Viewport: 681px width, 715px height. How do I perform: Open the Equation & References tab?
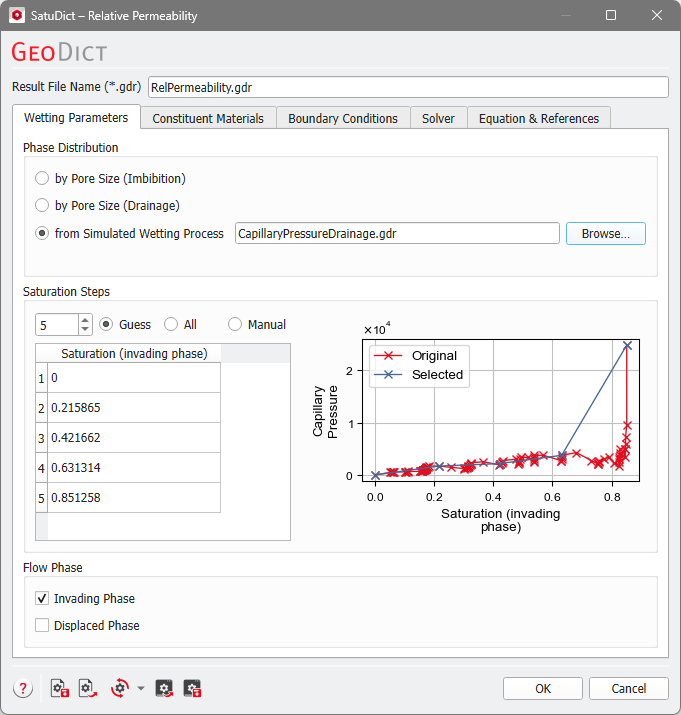[x=539, y=119]
